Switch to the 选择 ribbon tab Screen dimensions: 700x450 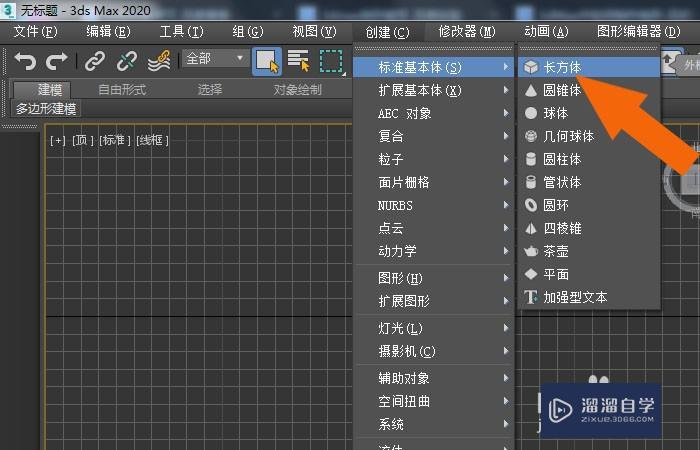[209, 90]
